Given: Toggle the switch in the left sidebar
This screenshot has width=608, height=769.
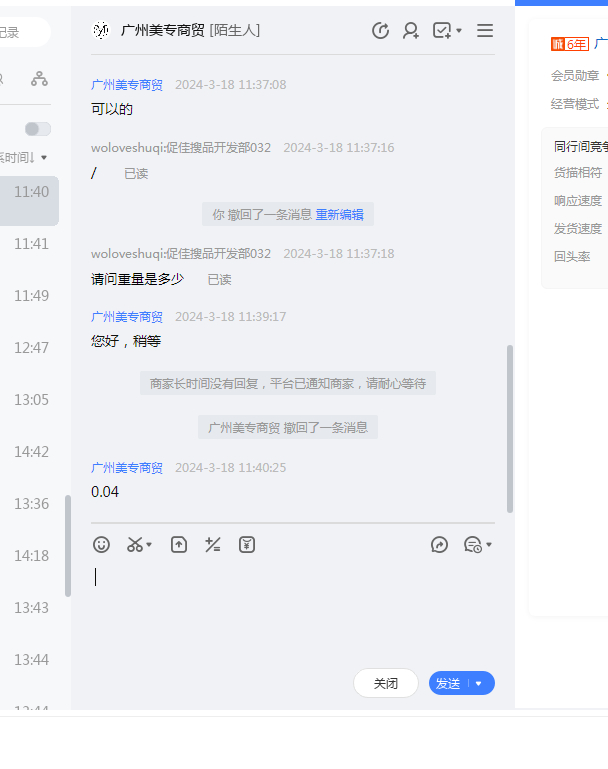Looking at the screenshot, I should [38, 129].
